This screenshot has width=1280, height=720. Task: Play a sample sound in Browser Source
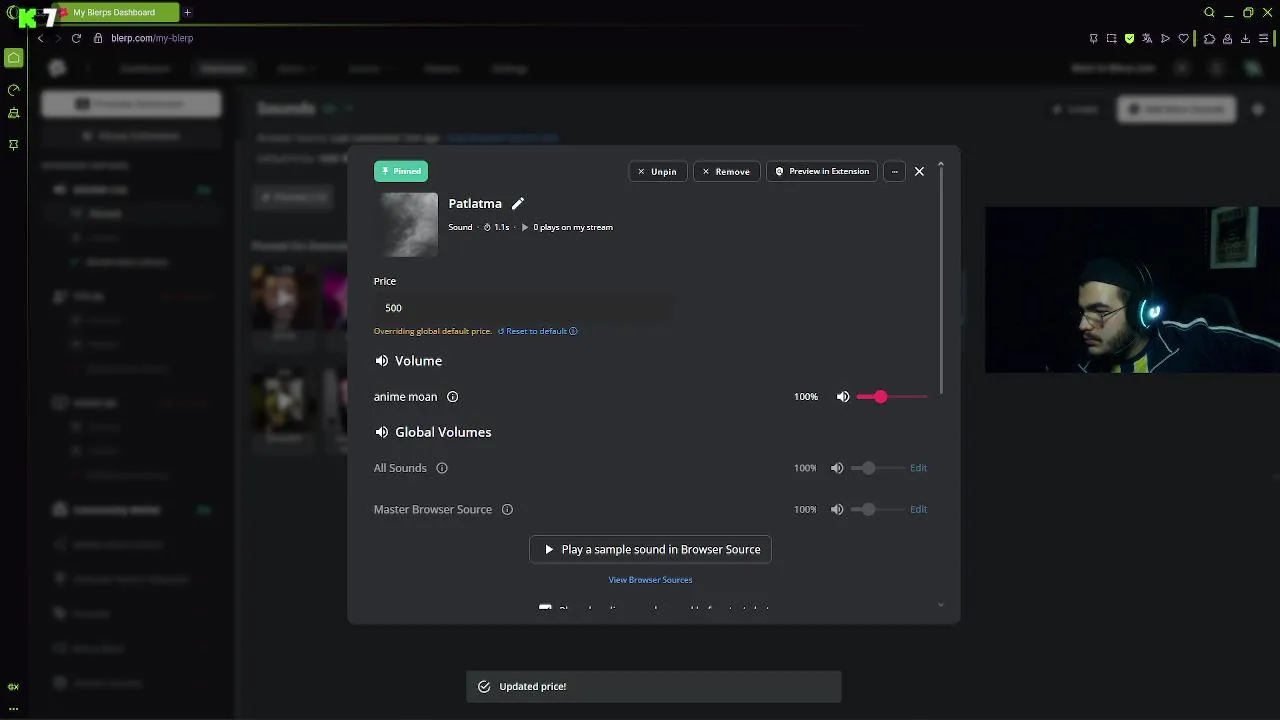point(650,550)
